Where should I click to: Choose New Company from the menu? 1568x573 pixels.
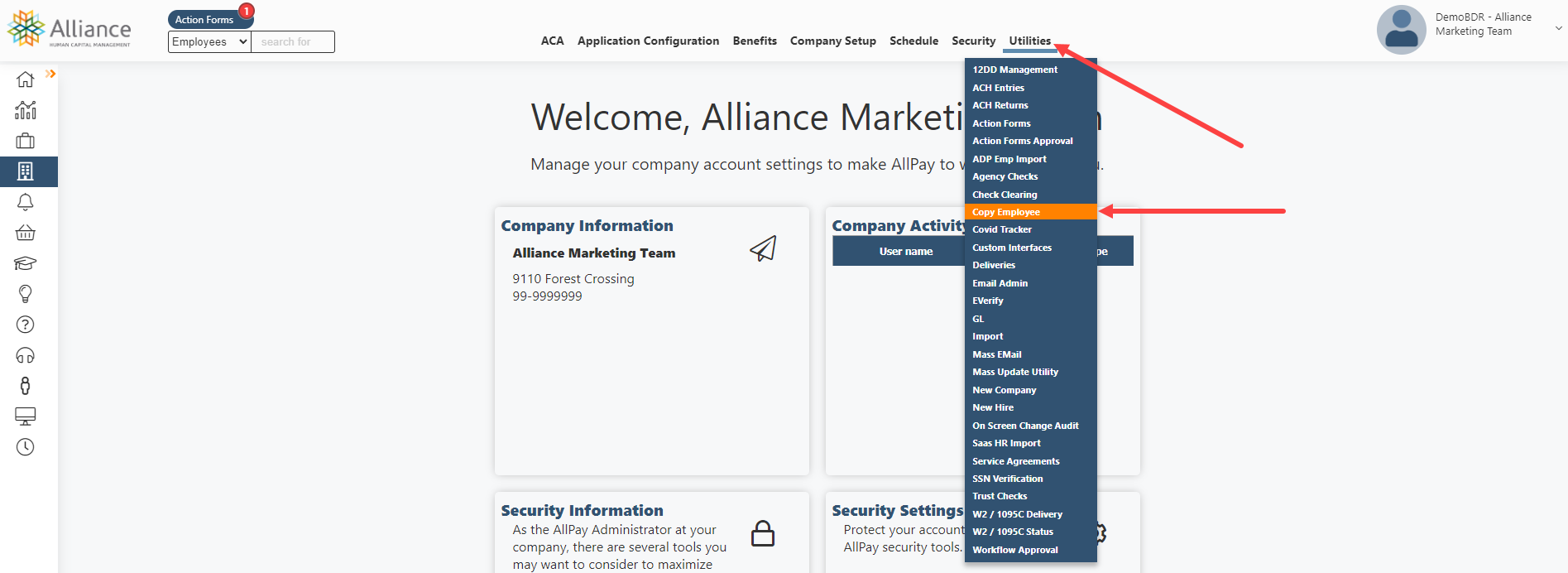1031,390
